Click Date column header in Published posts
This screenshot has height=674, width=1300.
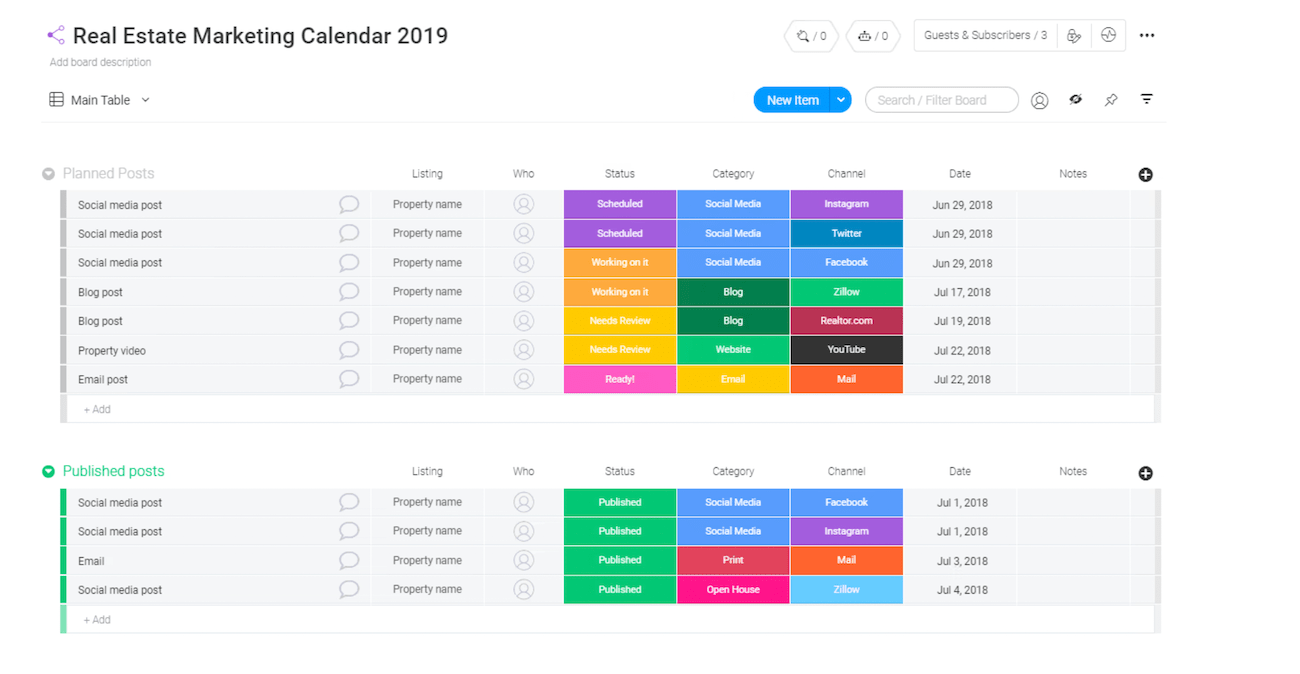pyautogui.click(x=960, y=471)
